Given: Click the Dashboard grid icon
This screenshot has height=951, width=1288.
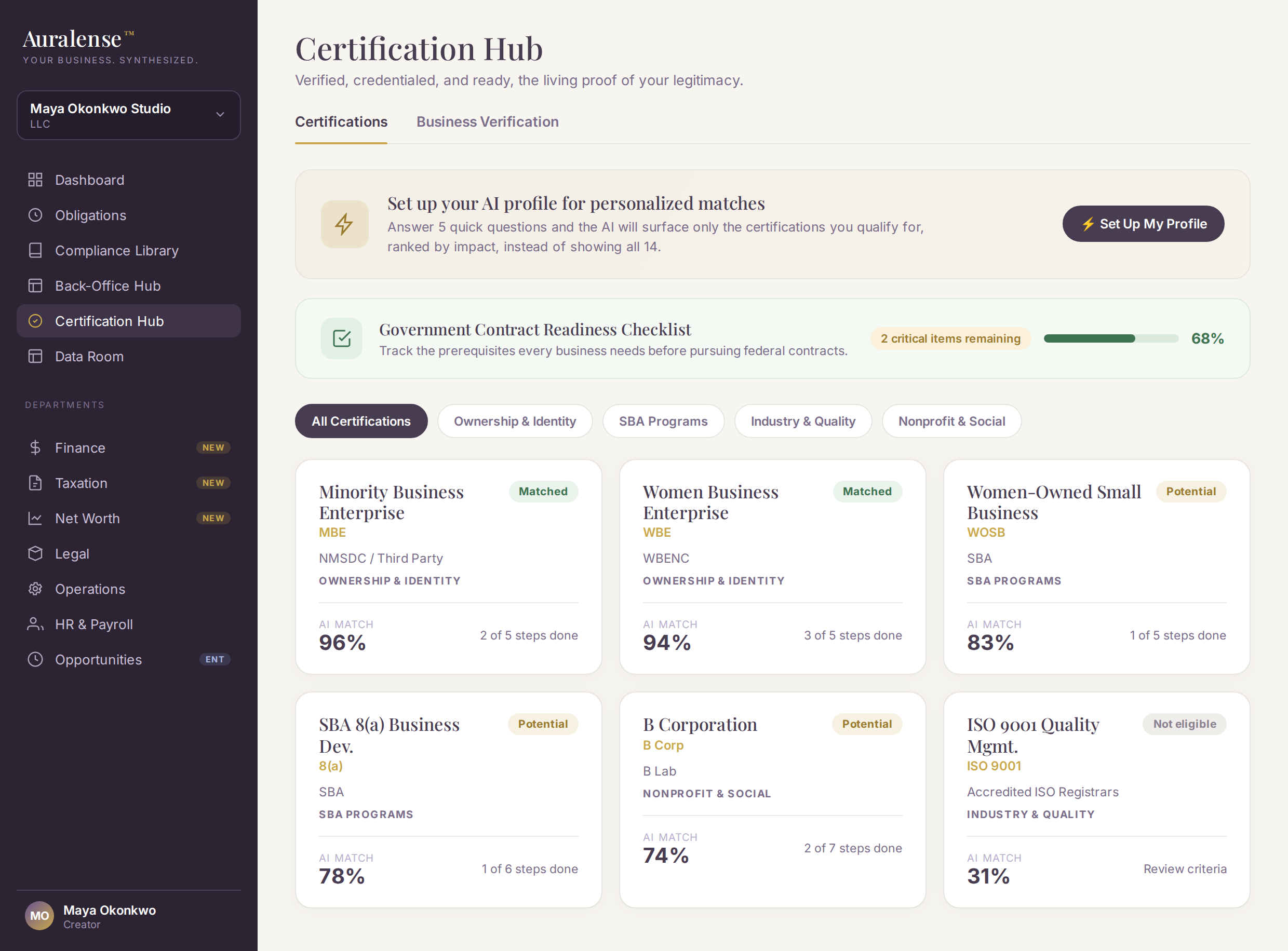Looking at the screenshot, I should pos(35,180).
